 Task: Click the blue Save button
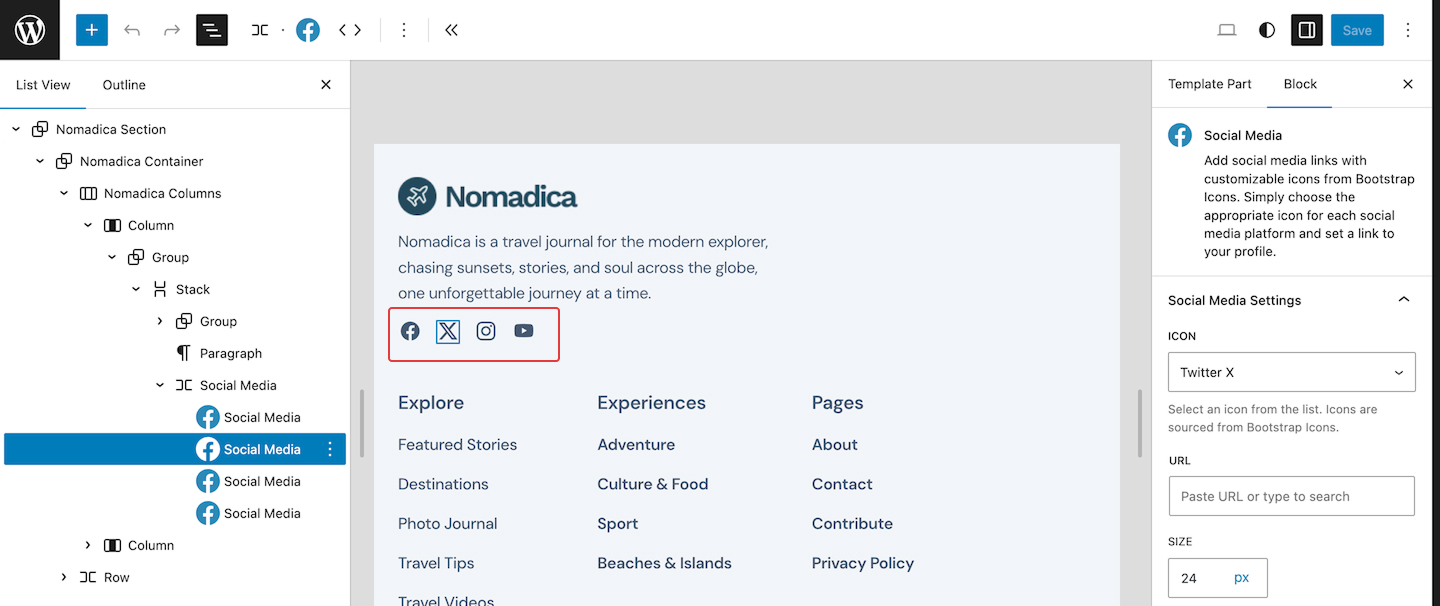(1357, 30)
